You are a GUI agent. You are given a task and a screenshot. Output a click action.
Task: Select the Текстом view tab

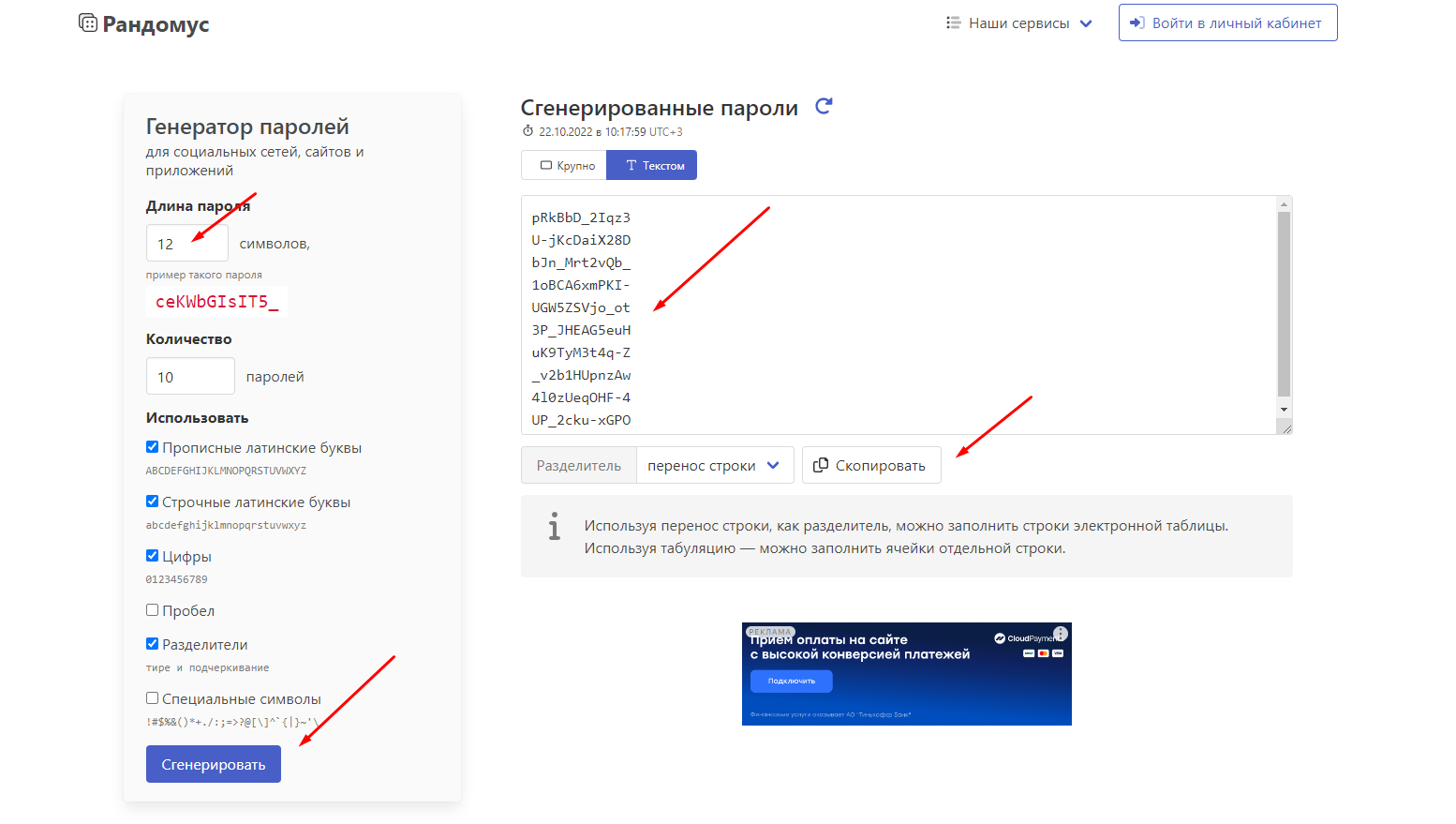651,165
